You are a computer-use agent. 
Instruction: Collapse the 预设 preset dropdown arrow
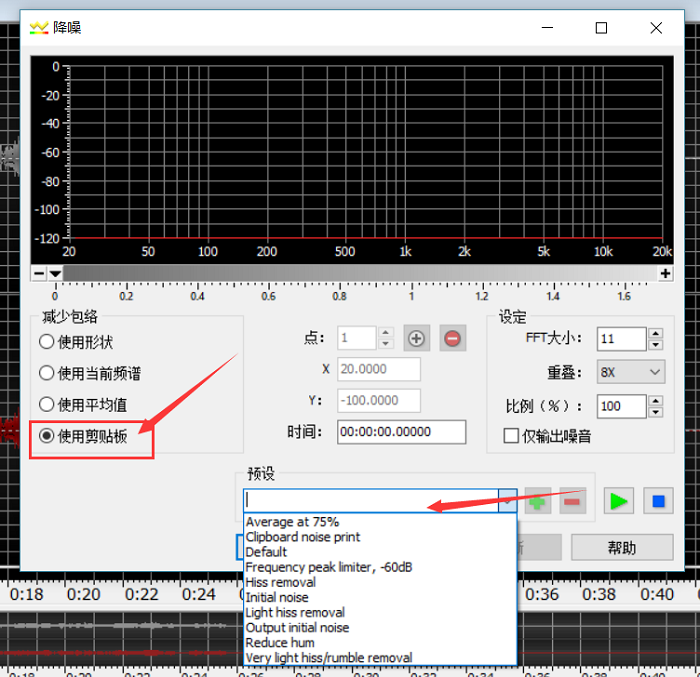(507, 500)
